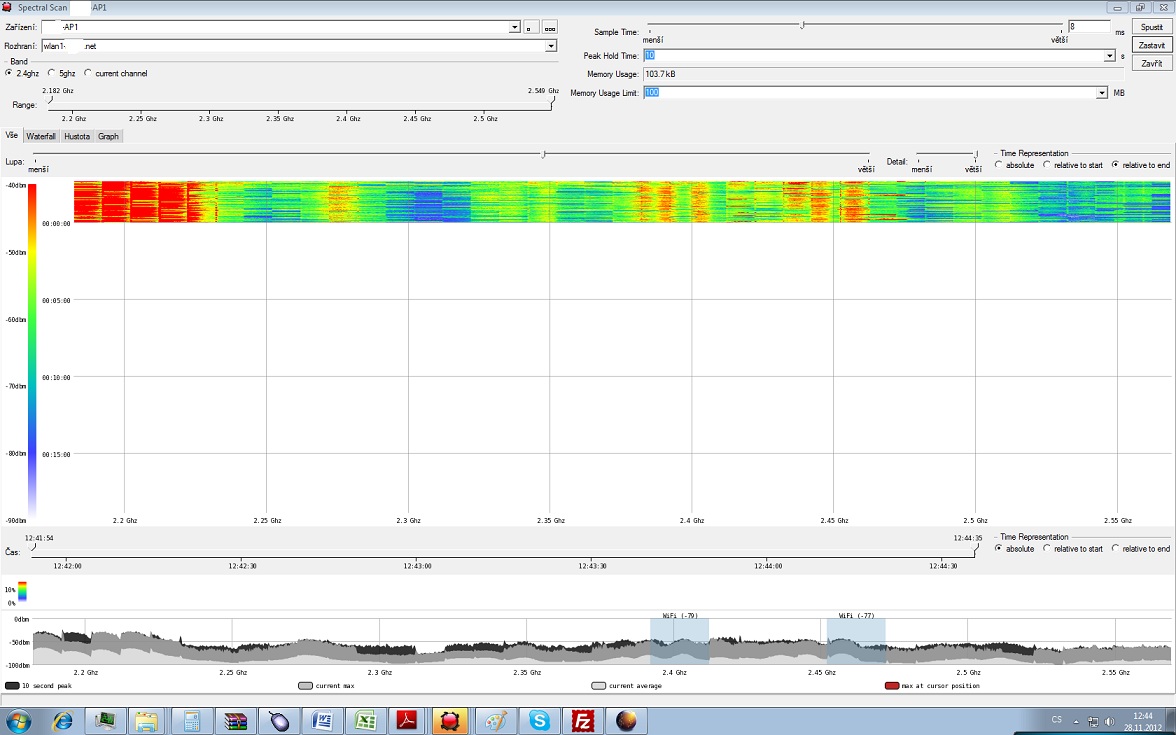Expand the Zařízení device dropdown
The width and height of the screenshot is (1176, 735).
(x=514, y=28)
